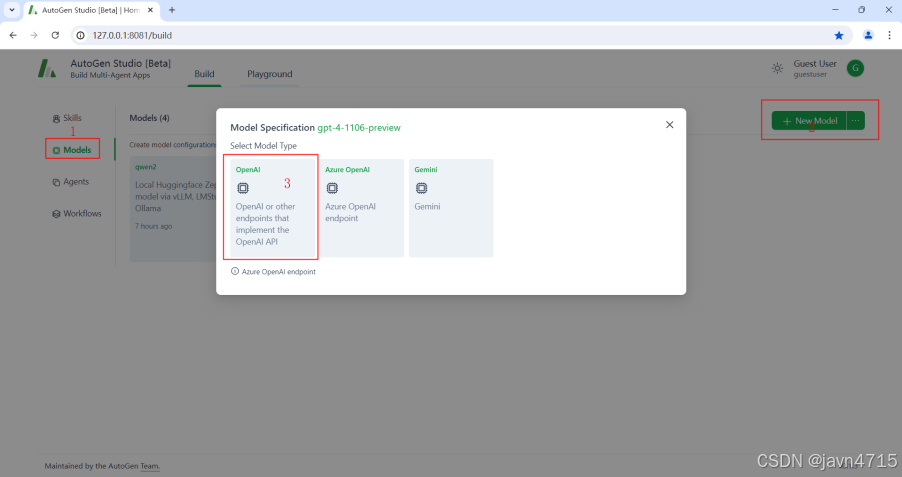Open the Chrome profile icon

[x=868, y=35]
